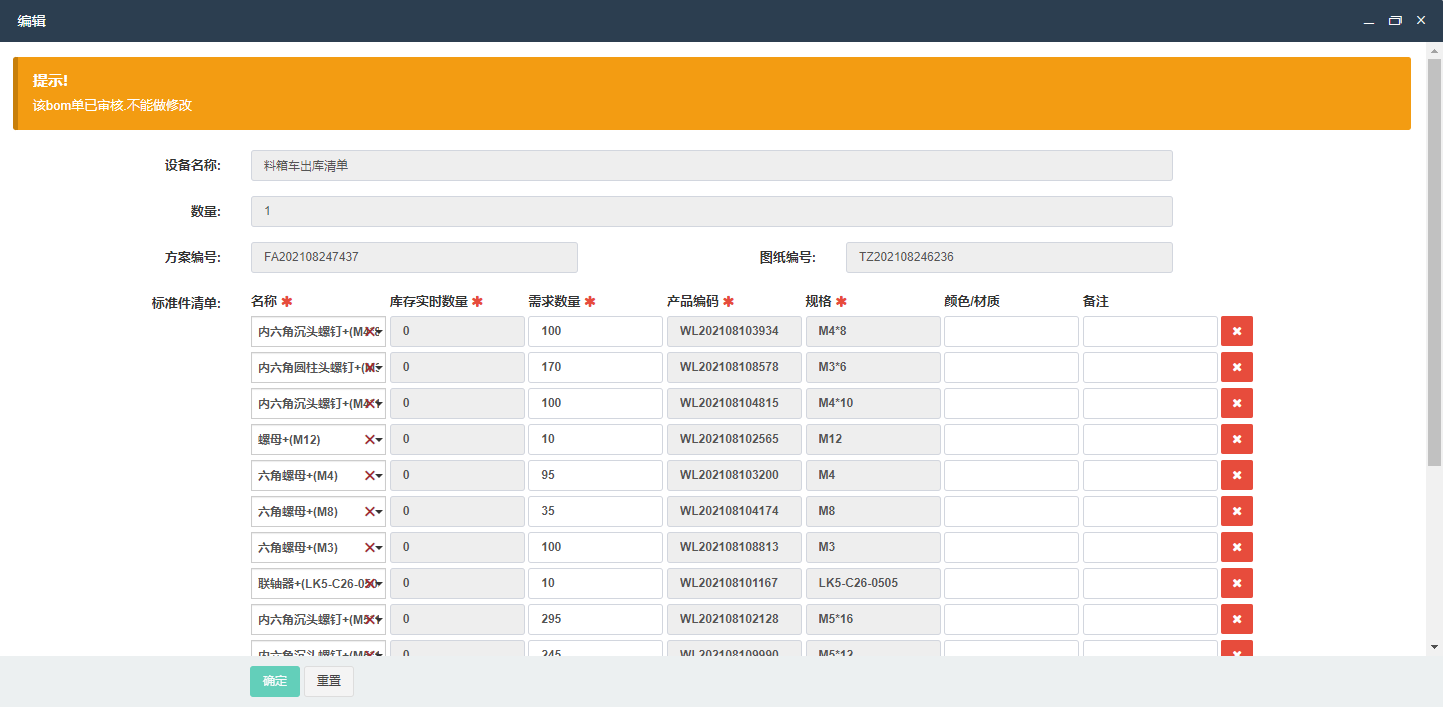Click the scrollbar up arrow
Image resolution: width=1443 pixels, height=707 pixels.
click(x=1435, y=50)
